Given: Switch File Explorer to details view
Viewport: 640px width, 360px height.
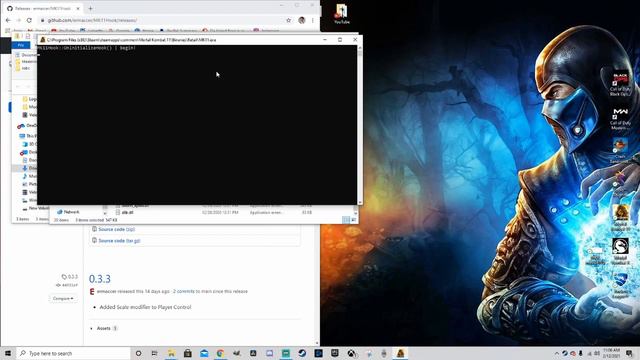Looking at the screenshot, I should tap(346, 220).
